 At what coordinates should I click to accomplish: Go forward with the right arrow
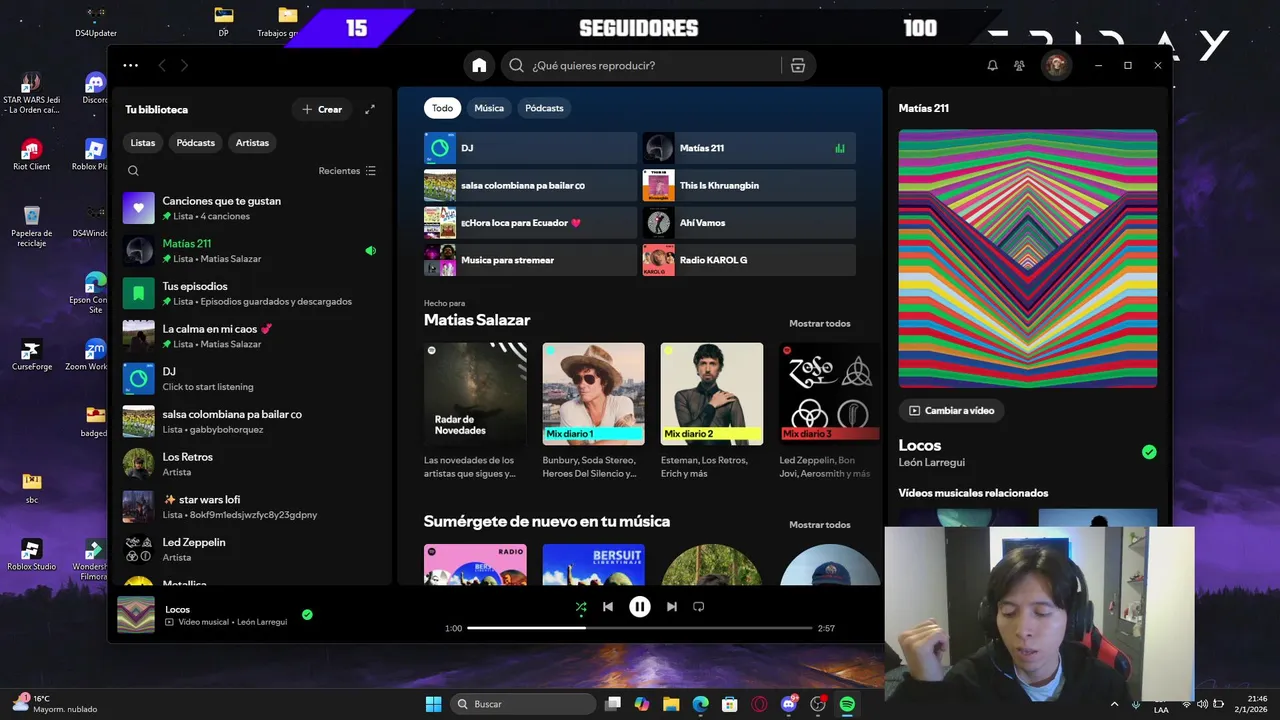(184, 65)
